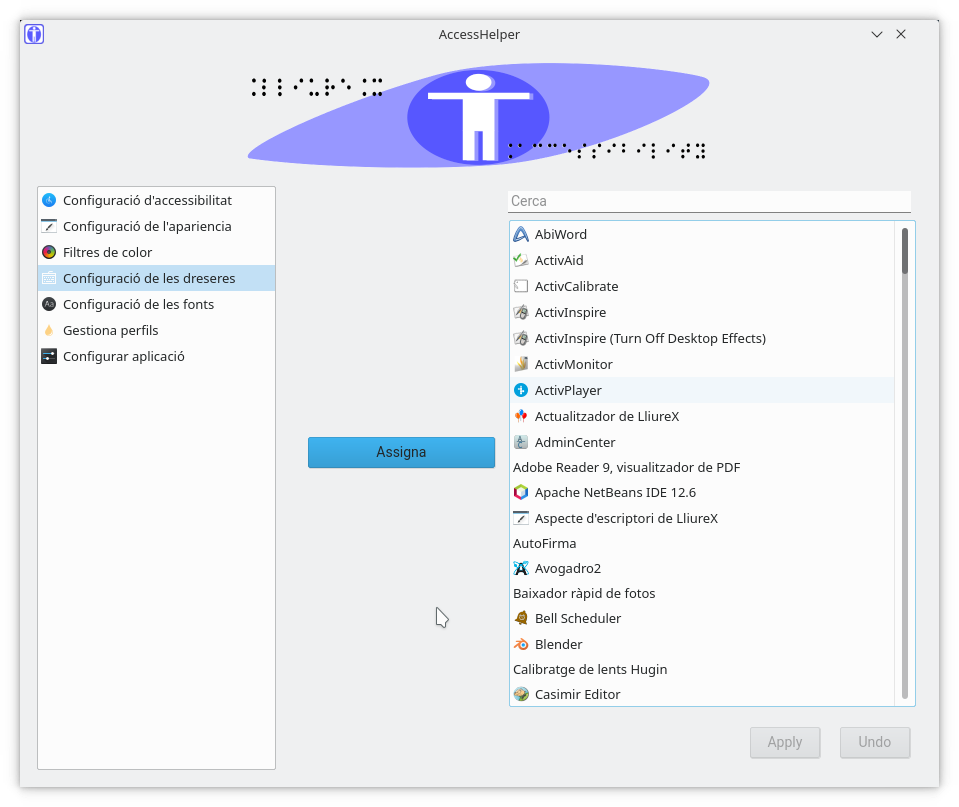Select ActivAid in the application list
The width and height of the screenshot is (959, 807).
point(702,260)
